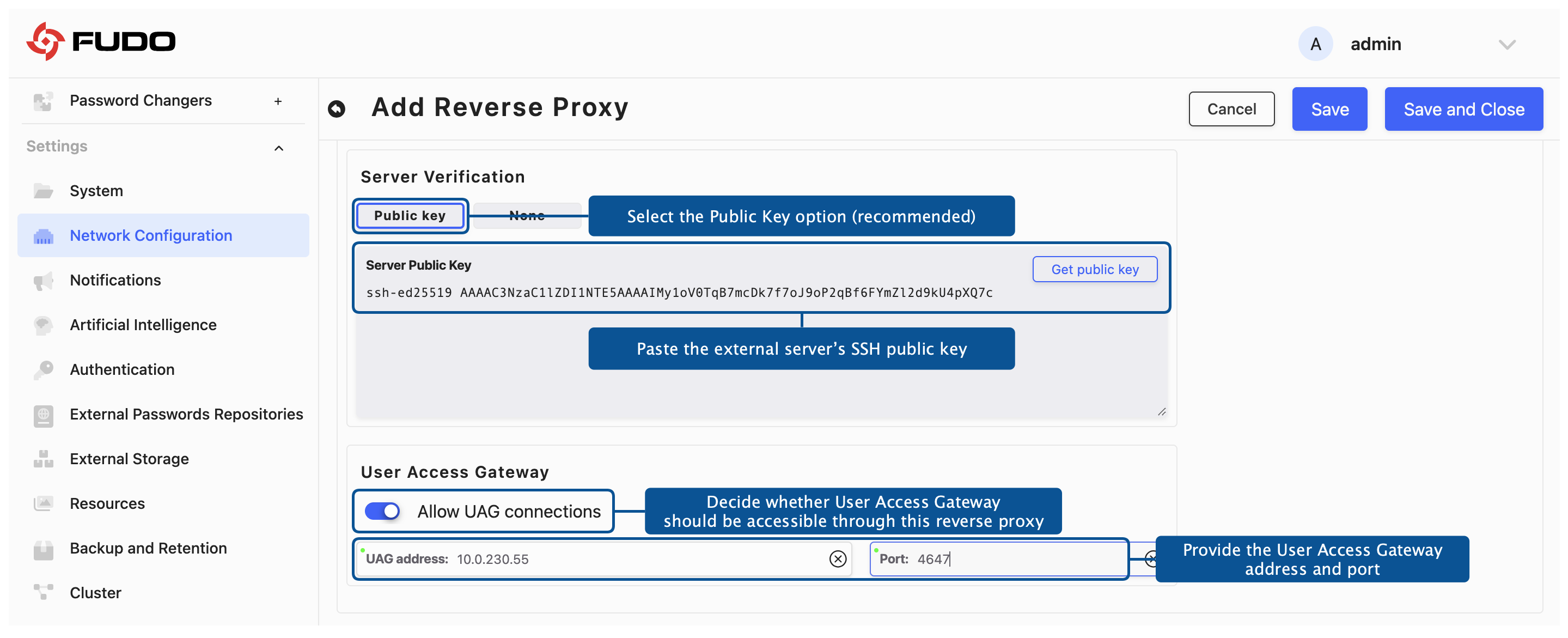Open Artificial Intelligence settings

(x=143, y=325)
